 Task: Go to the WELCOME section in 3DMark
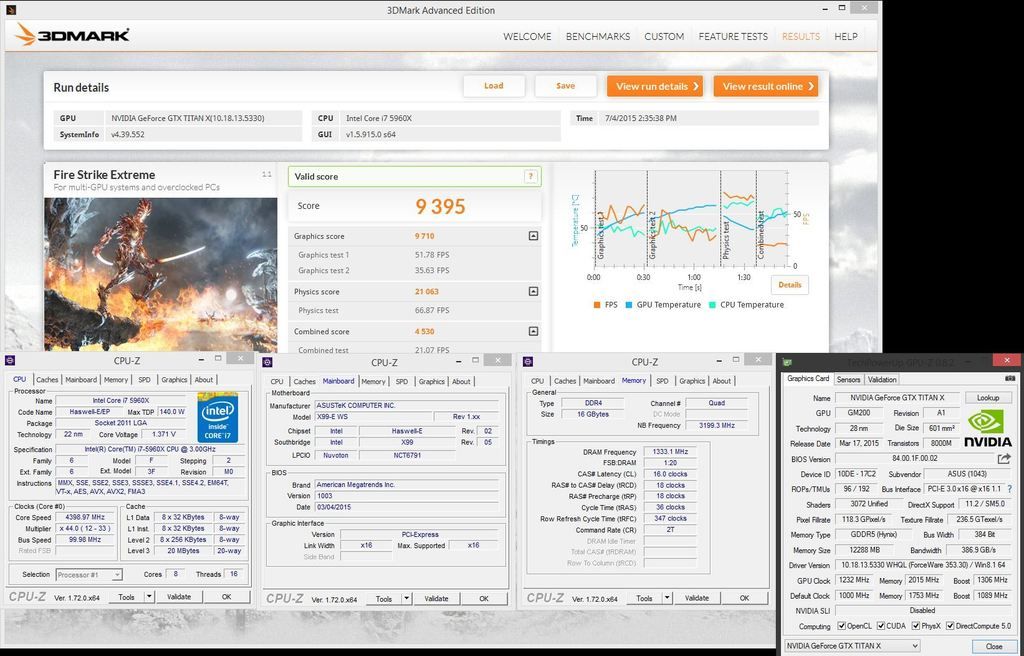527,37
